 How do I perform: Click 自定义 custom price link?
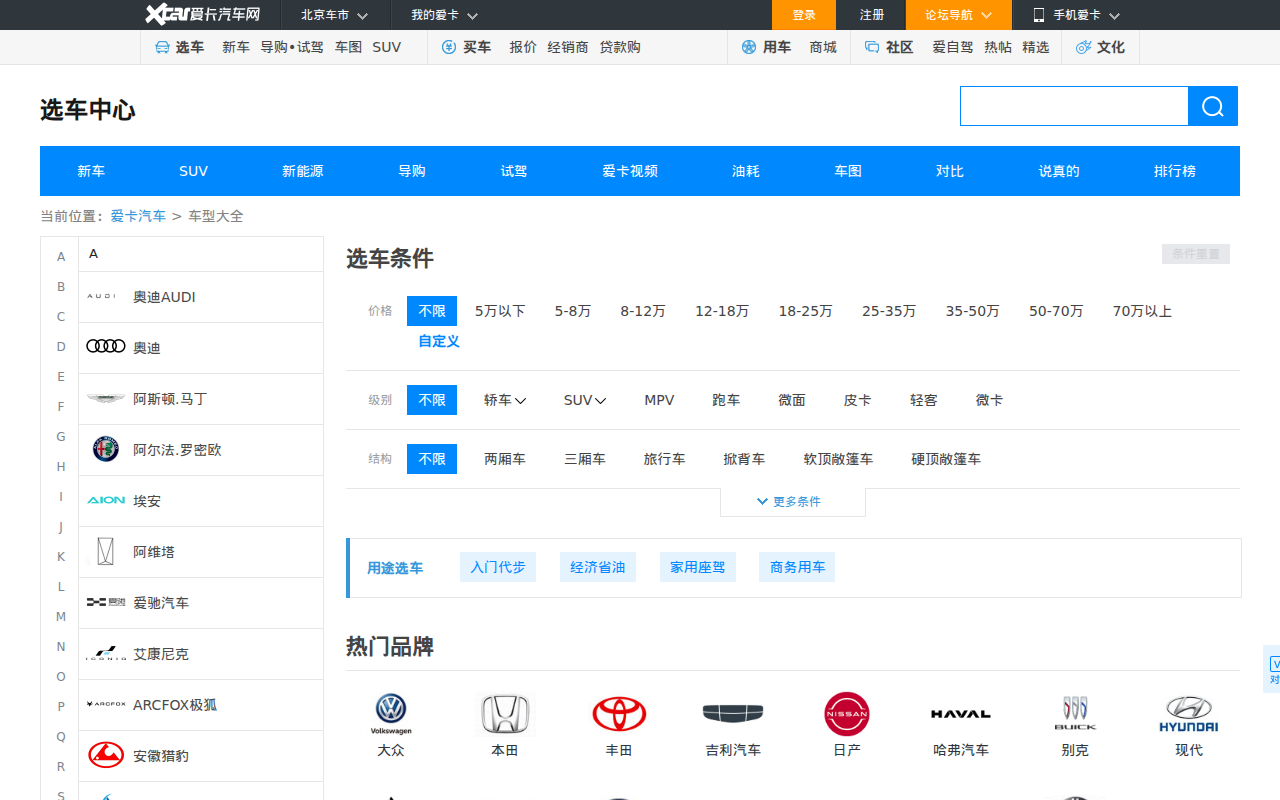point(439,341)
